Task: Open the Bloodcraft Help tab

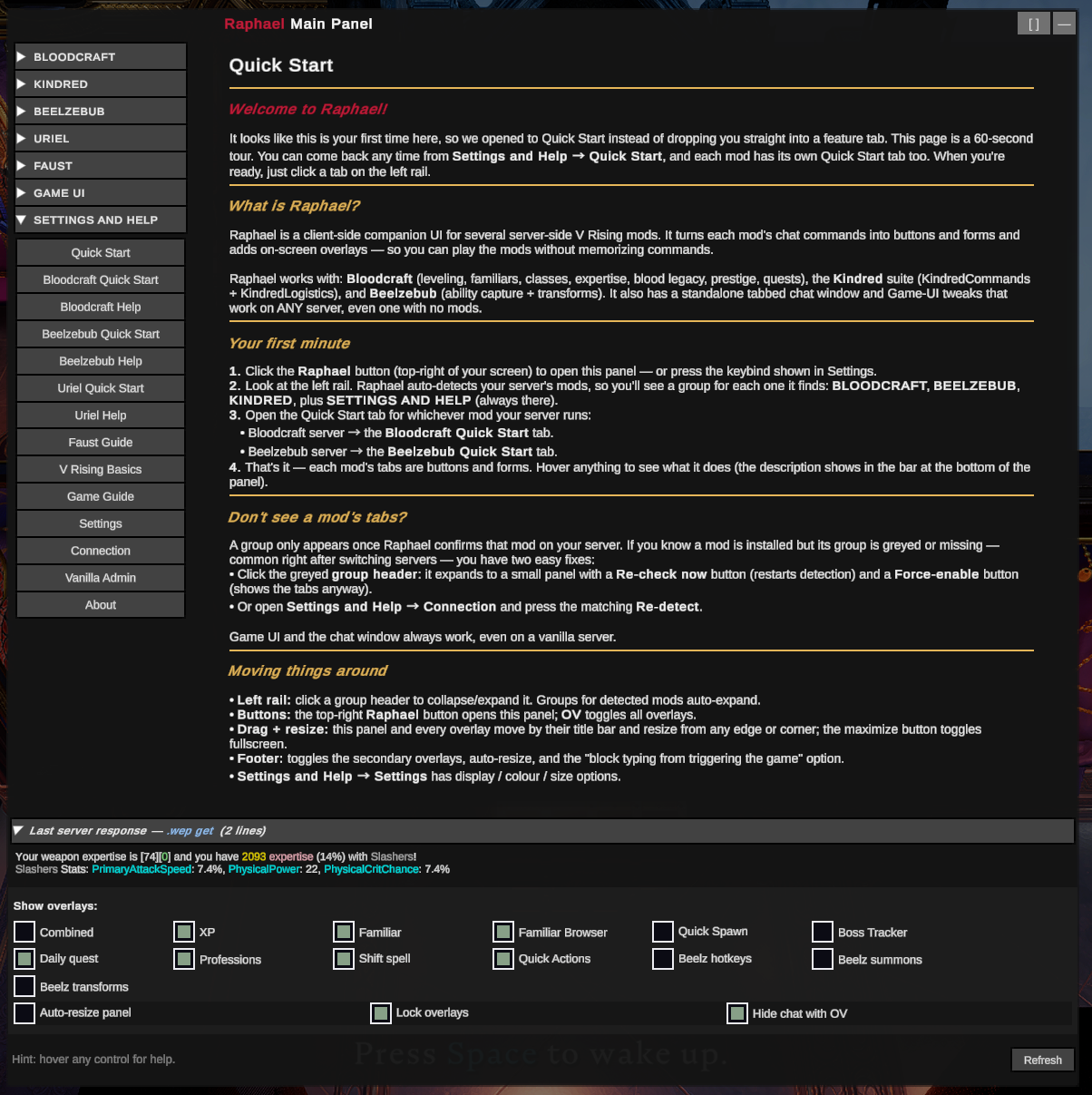Action: coord(101,307)
